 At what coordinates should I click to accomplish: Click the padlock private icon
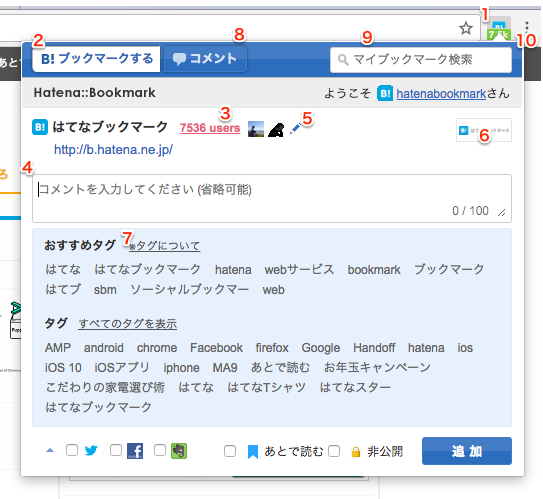[x=356, y=452]
